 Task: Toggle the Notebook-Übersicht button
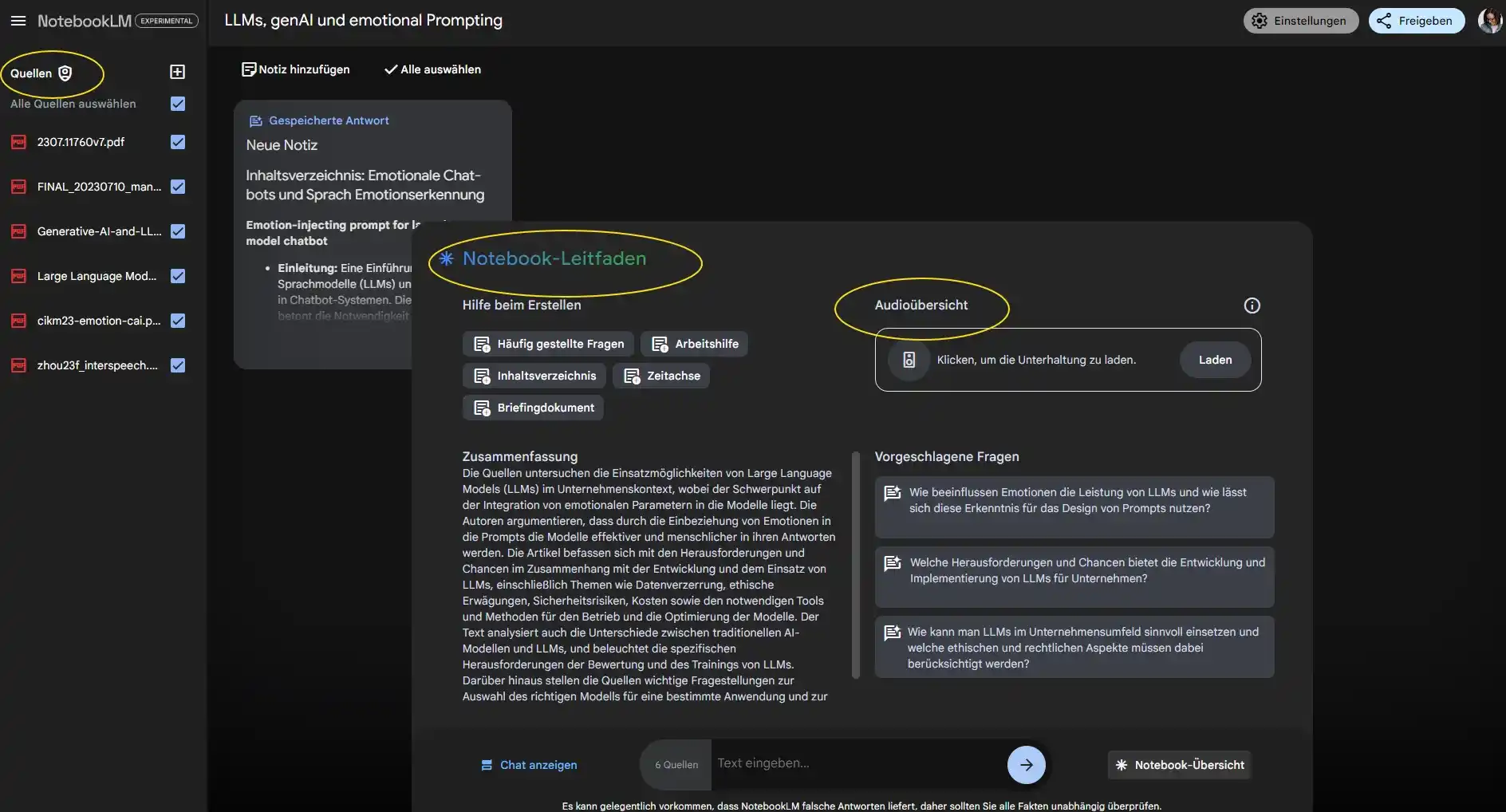click(1179, 765)
